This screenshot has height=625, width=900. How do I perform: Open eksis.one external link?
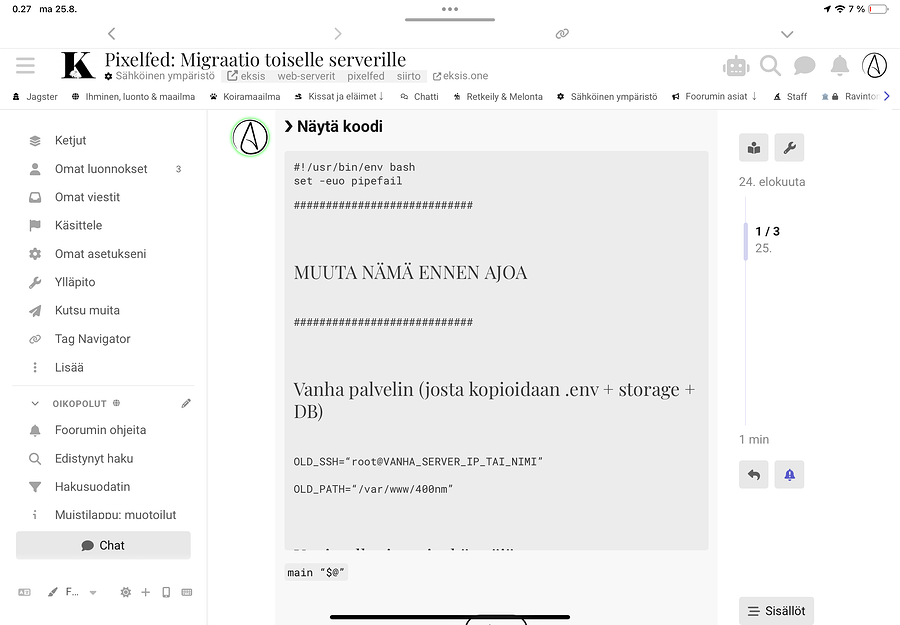click(460, 76)
